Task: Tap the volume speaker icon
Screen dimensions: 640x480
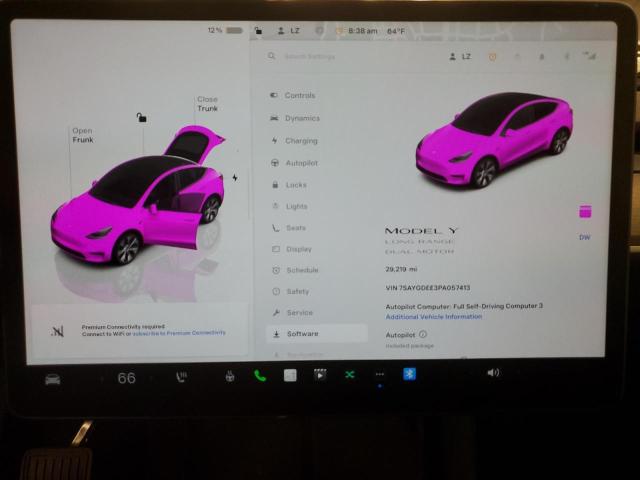Action: pos(493,372)
